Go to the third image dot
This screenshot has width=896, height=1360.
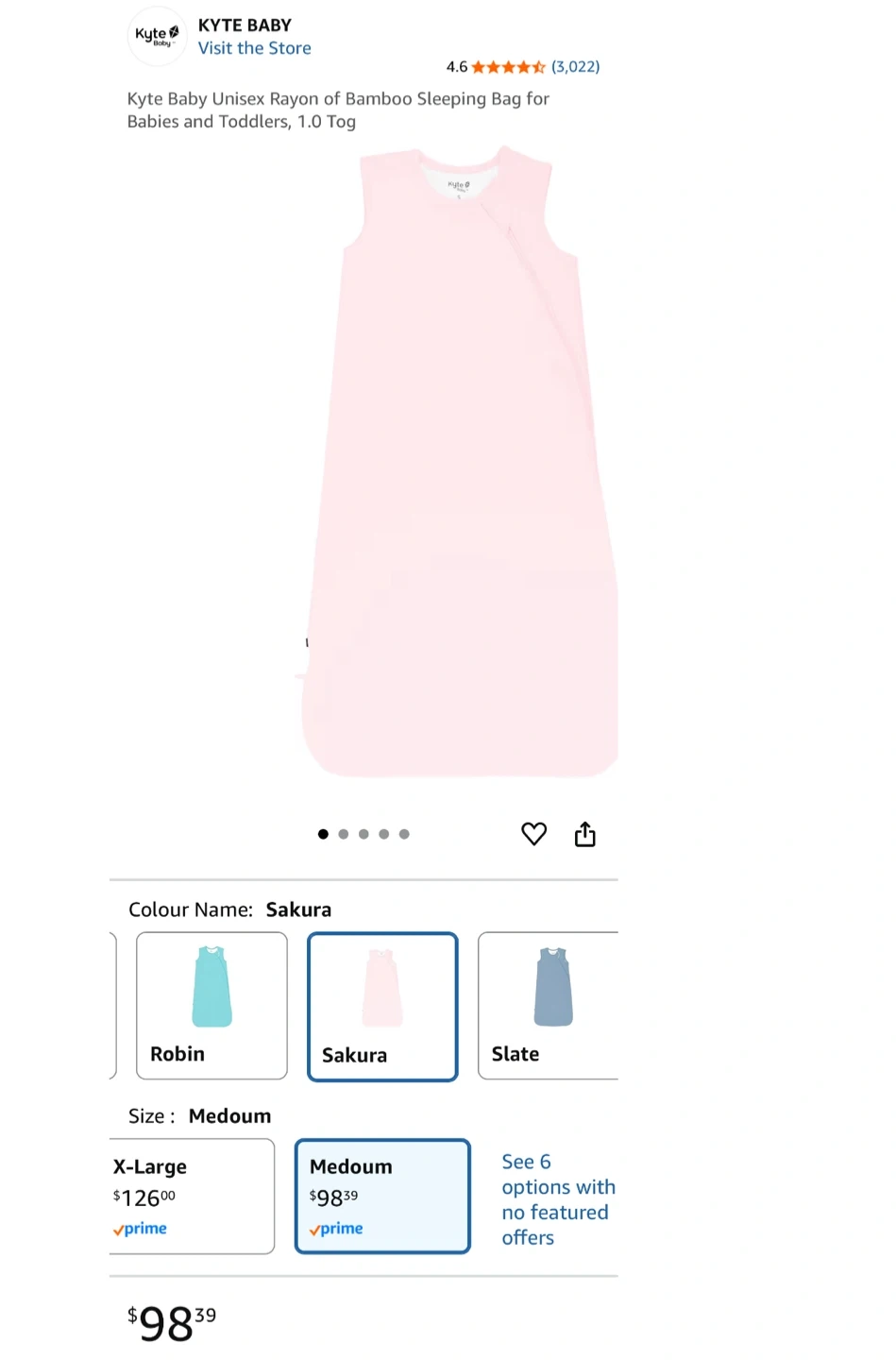[x=363, y=834]
